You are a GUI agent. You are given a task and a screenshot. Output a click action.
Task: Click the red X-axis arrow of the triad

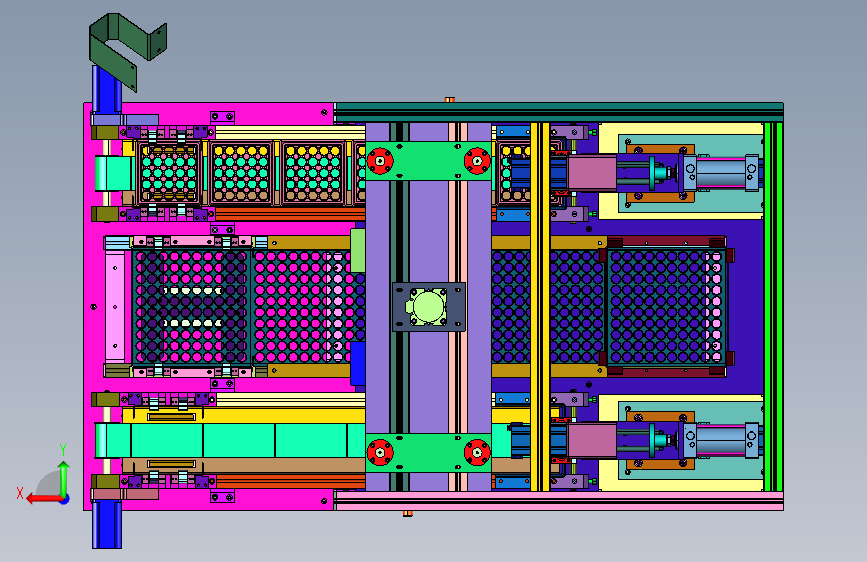coord(43,499)
